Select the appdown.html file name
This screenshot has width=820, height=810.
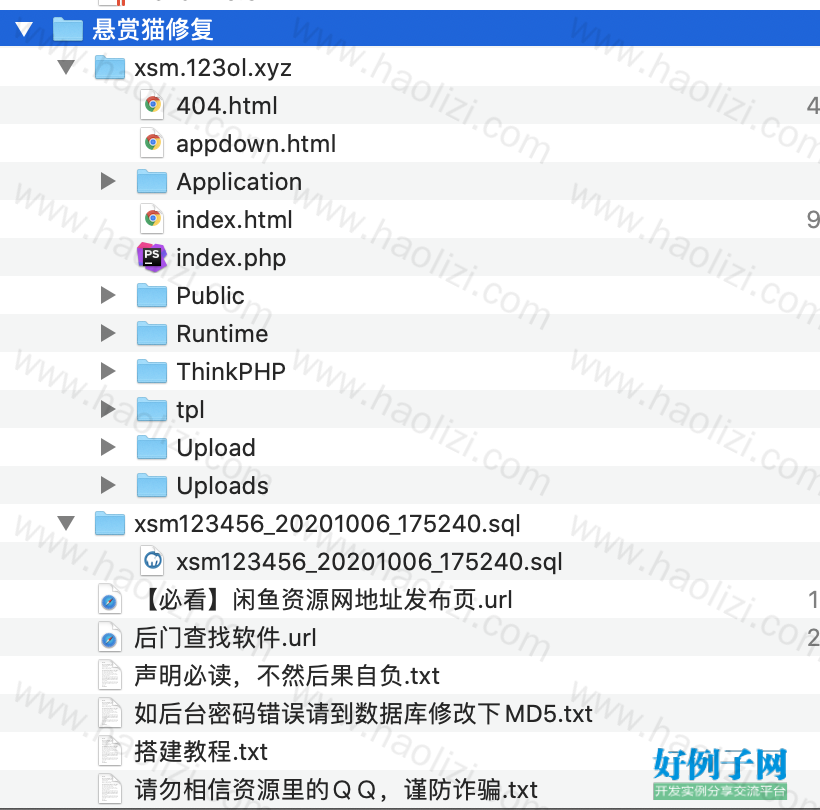256,144
